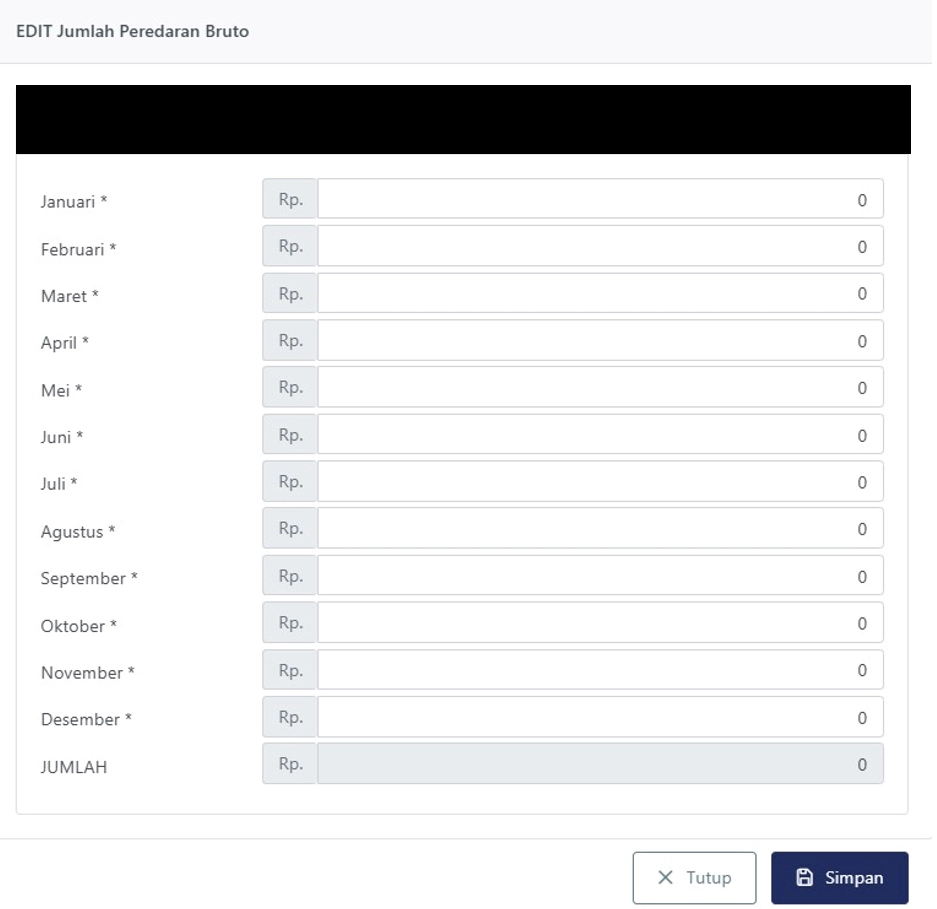
Task: Focus the Mei amount field
Action: tap(600, 388)
